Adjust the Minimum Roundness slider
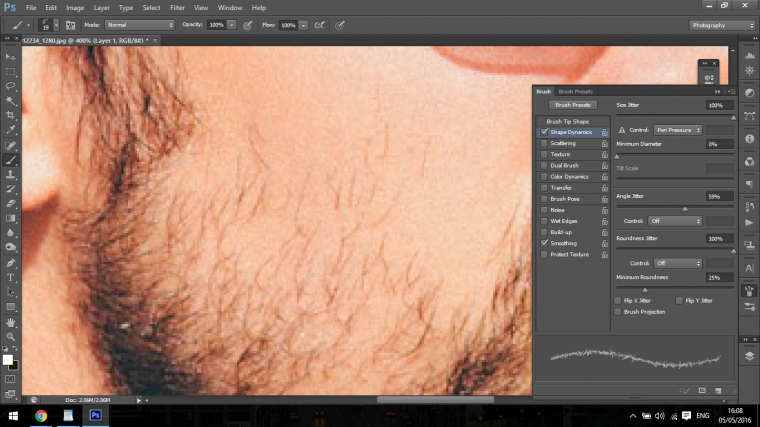 [645, 289]
